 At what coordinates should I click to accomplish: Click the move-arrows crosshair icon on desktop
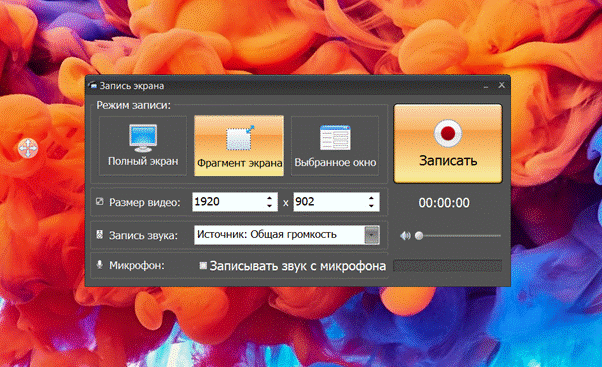(x=28, y=148)
